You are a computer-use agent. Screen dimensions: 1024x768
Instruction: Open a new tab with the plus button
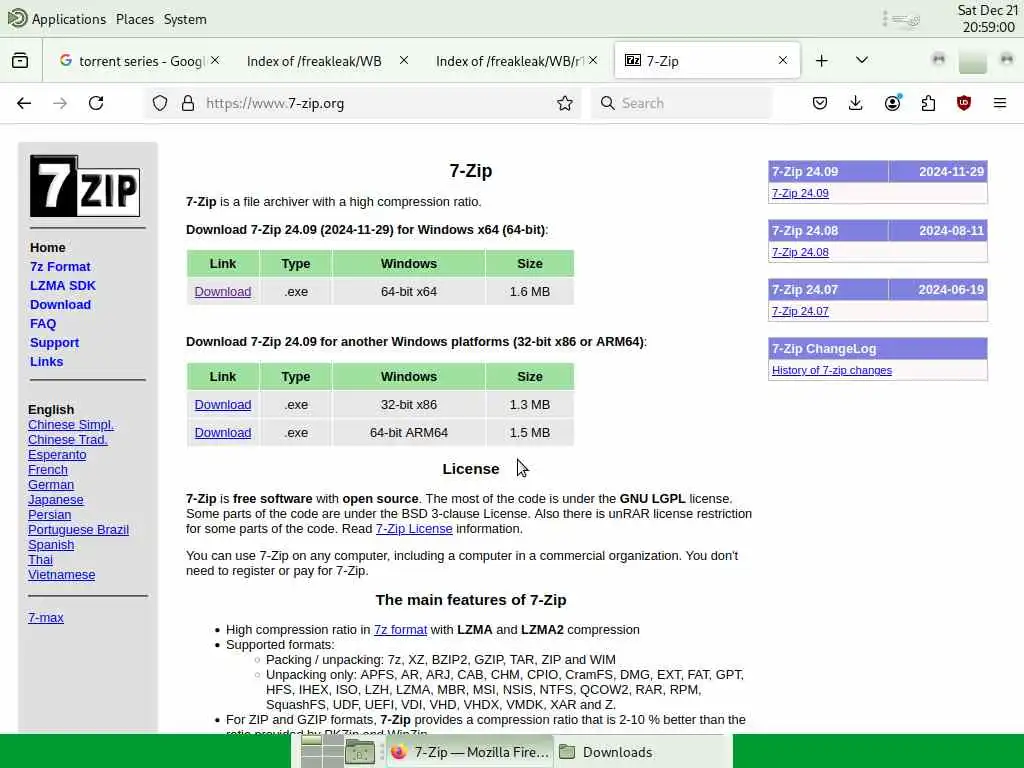click(x=822, y=61)
